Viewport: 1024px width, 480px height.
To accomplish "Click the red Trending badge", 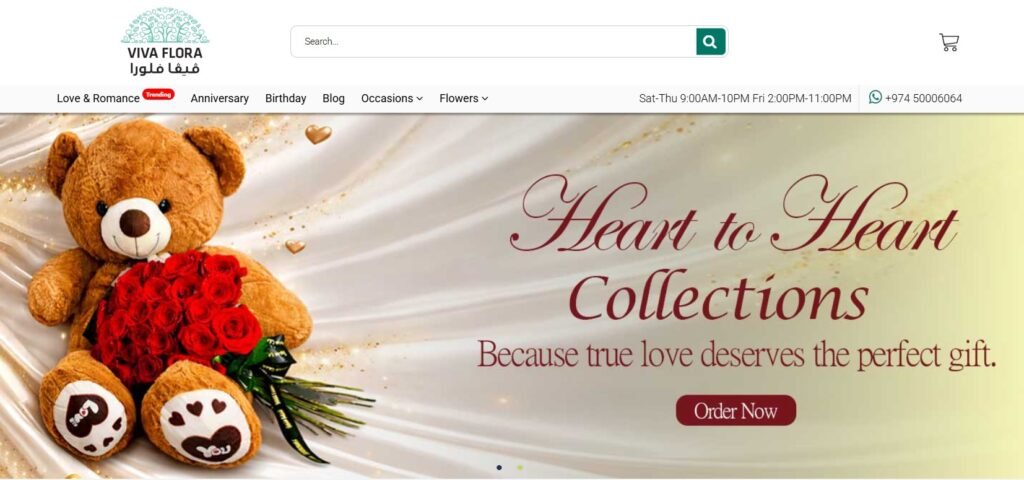I will coord(159,94).
